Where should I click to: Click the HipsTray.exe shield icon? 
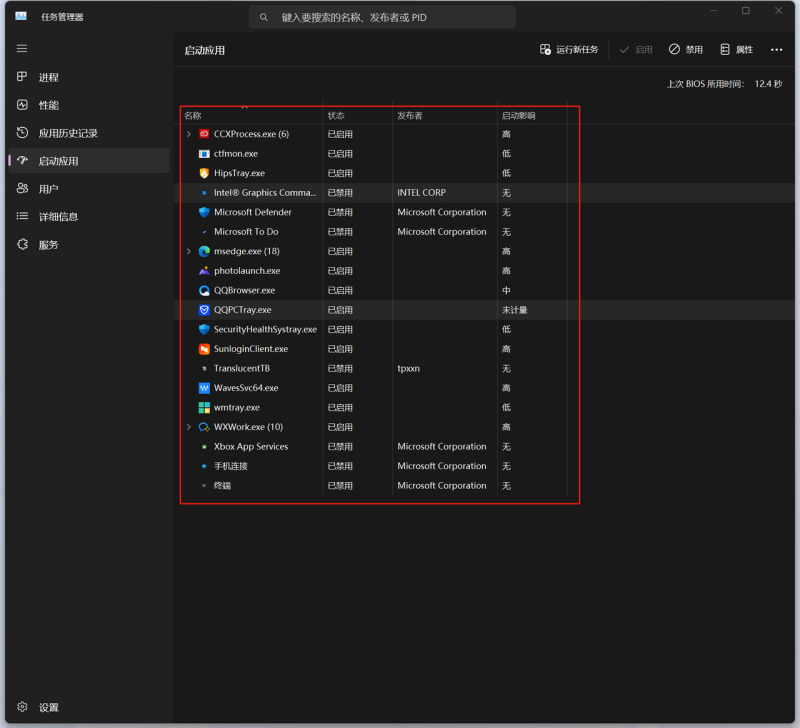point(204,173)
